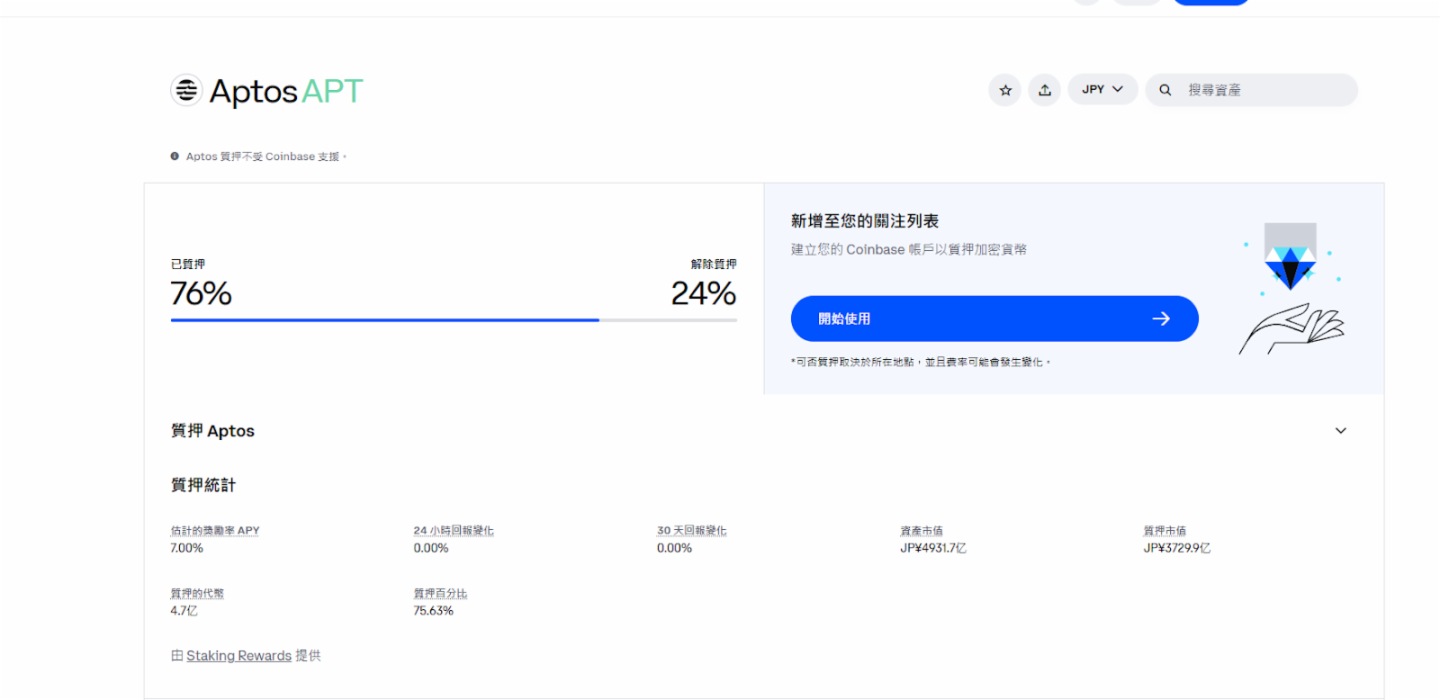Image resolution: width=1440 pixels, height=700 pixels.
Task: Click inside the 搜尋資產 search input
Action: (x=1250, y=89)
